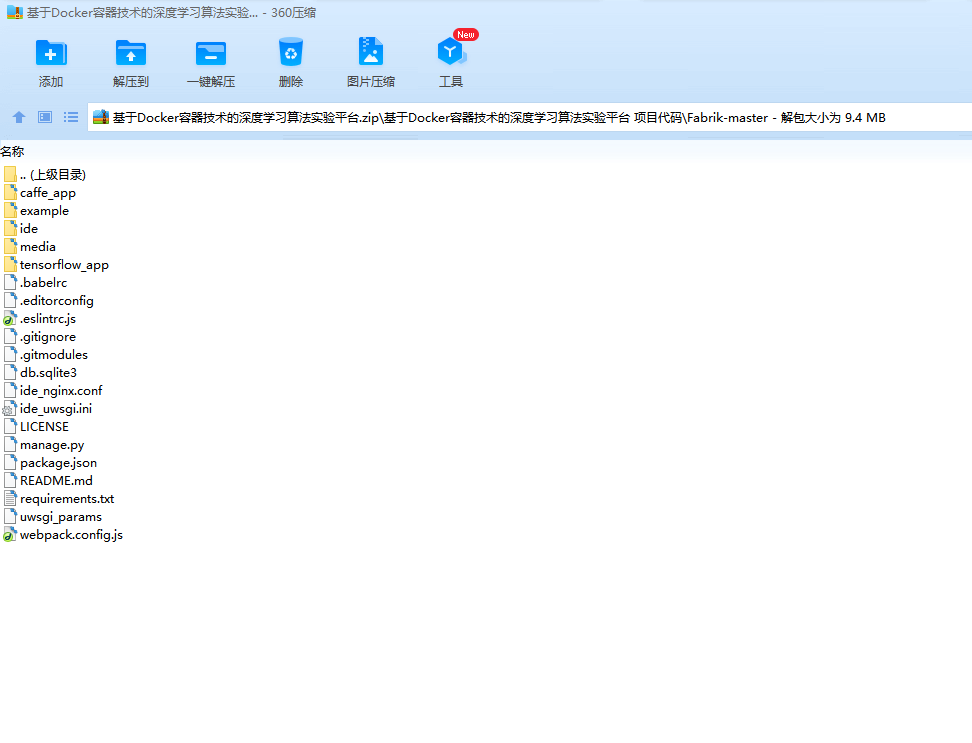
Task: Click the 解压到 (Extract to) icon
Action: (x=131, y=53)
